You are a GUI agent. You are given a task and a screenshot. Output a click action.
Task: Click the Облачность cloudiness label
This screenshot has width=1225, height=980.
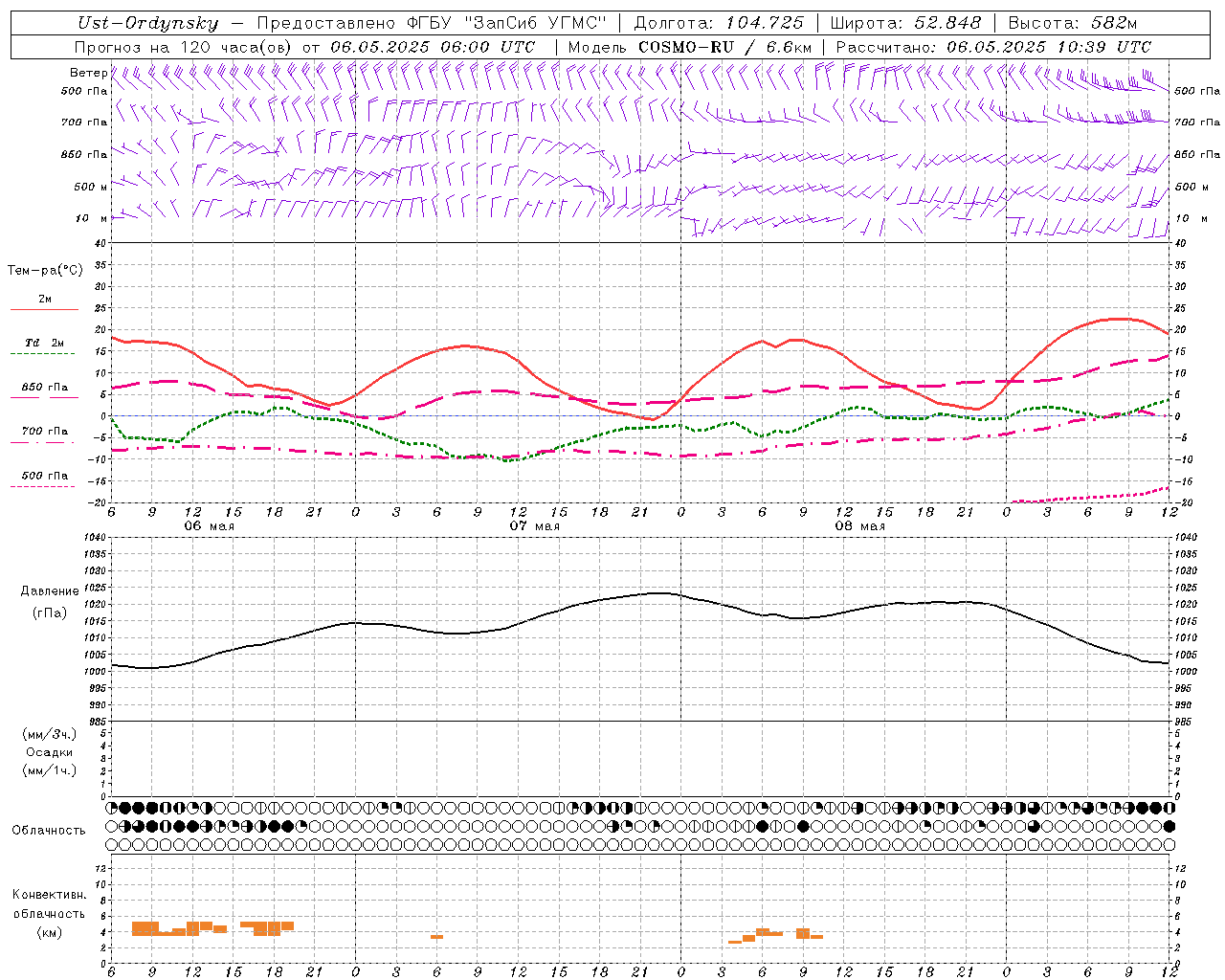point(49,831)
